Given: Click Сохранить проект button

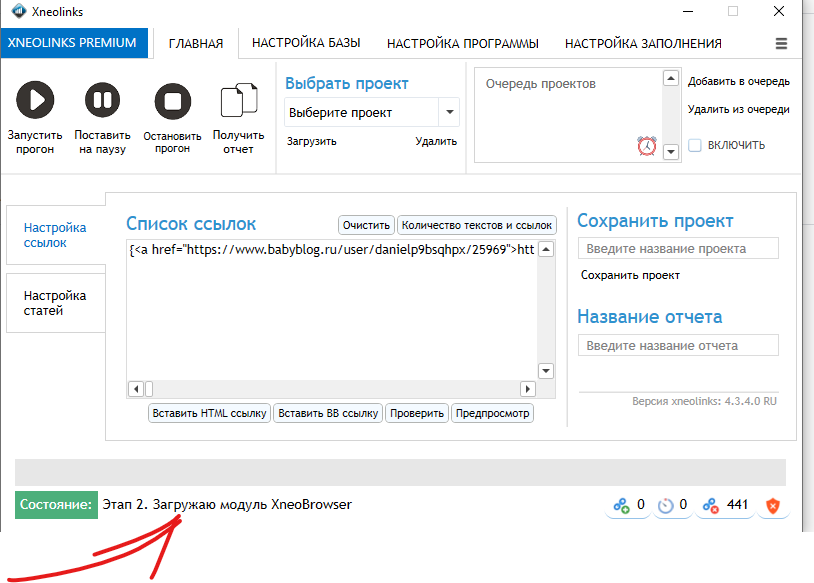Looking at the screenshot, I should tap(630, 275).
